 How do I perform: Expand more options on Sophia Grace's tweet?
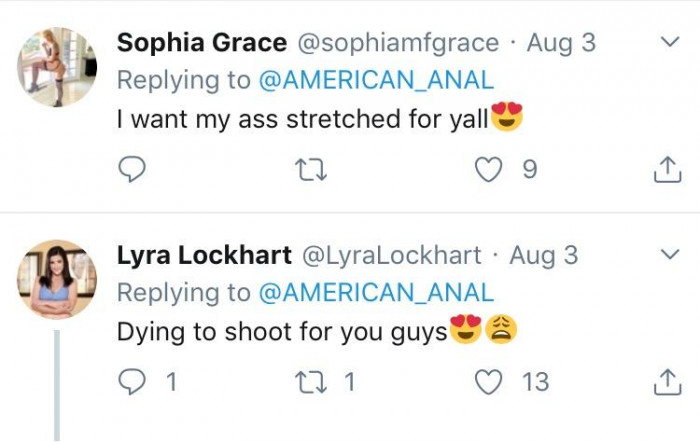(x=668, y=42)
